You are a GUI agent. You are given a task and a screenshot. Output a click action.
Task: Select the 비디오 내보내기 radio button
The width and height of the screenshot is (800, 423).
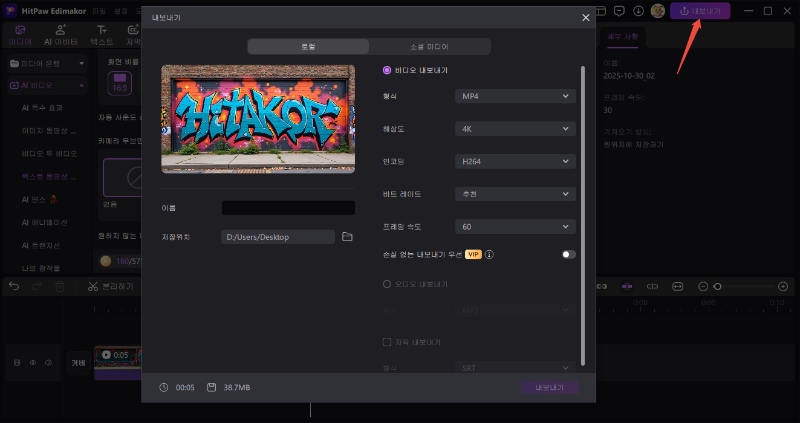point(387,70)
